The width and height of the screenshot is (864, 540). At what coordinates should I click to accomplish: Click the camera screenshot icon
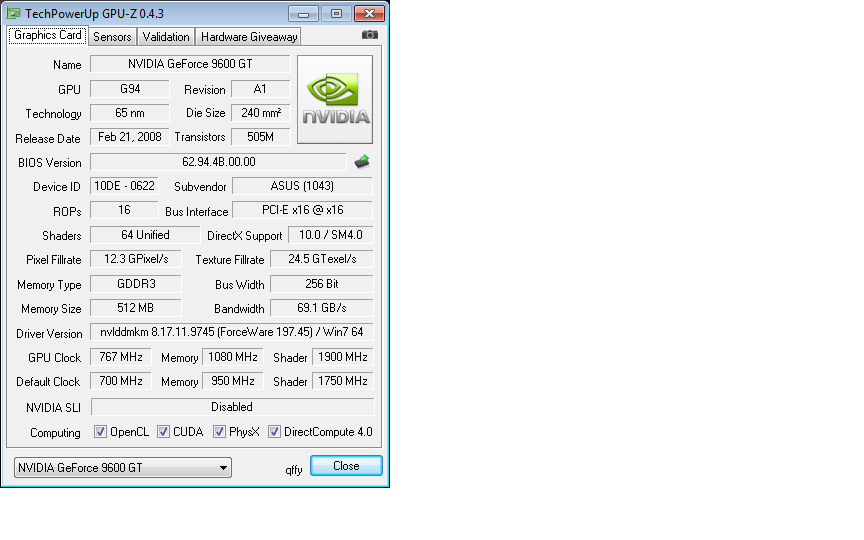coord(370,35)
